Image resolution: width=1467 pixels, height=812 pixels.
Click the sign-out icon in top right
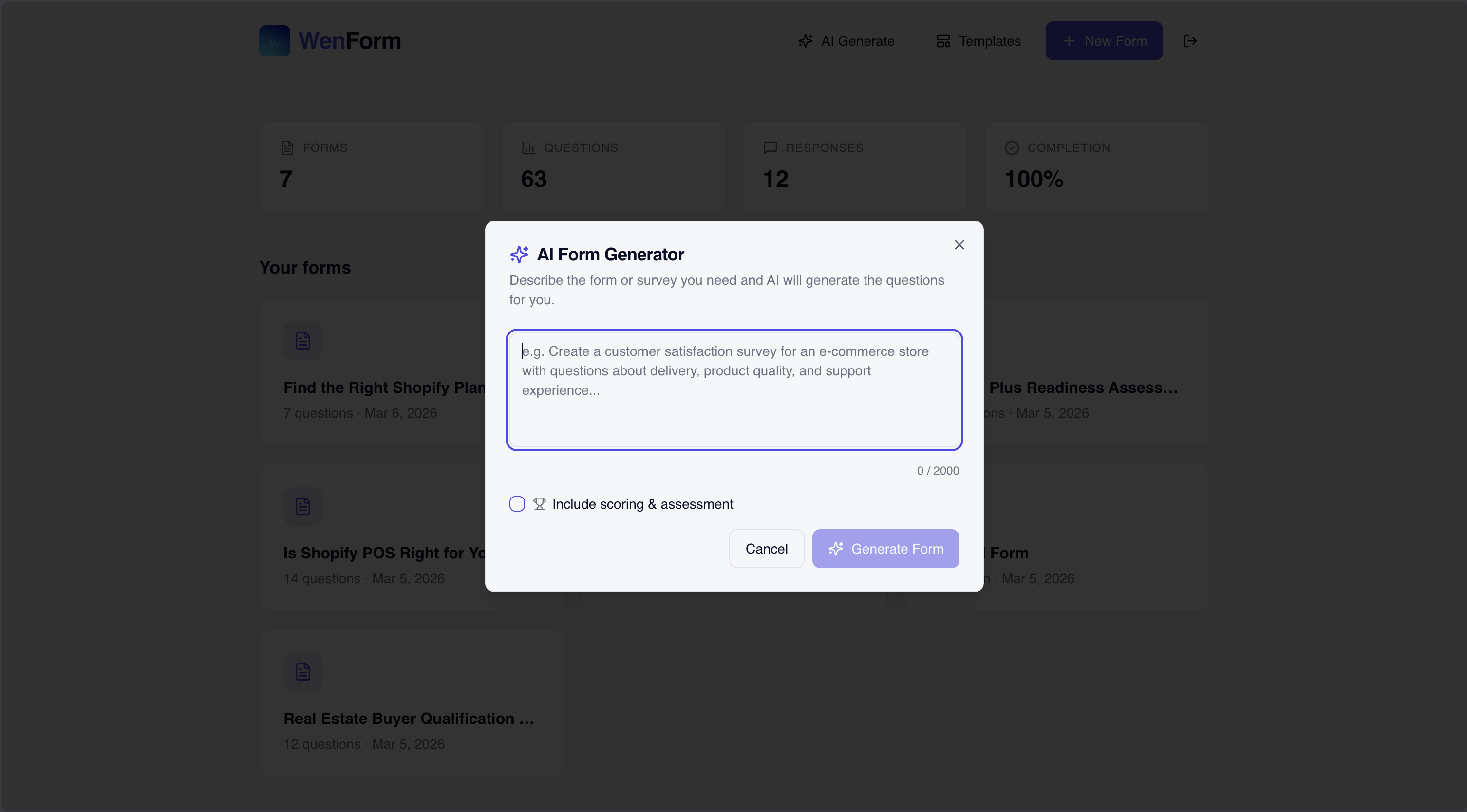[x=1190, y=40]
